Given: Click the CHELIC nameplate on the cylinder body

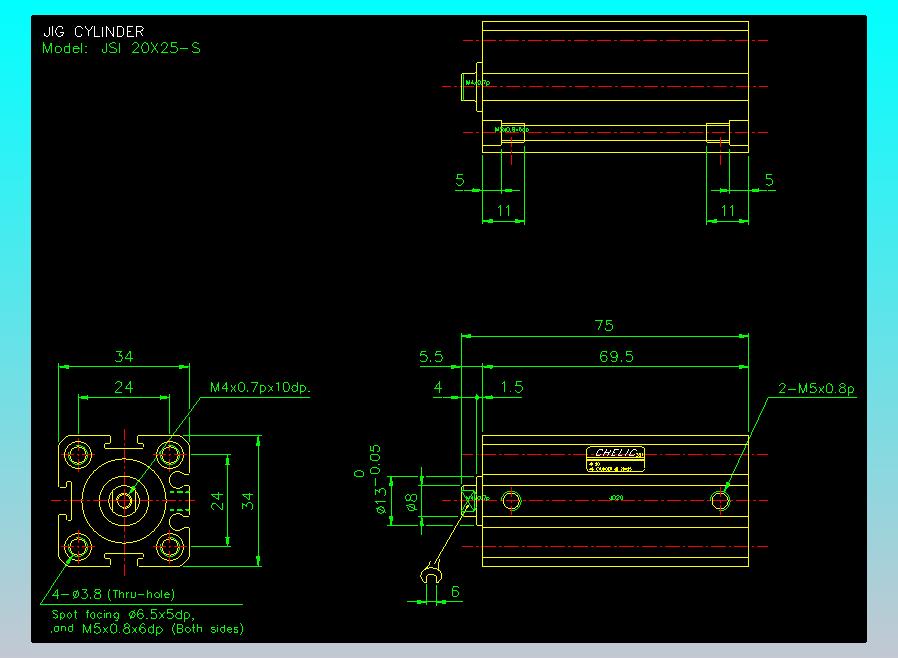Looking at the screenshot, I should [614, 455].
